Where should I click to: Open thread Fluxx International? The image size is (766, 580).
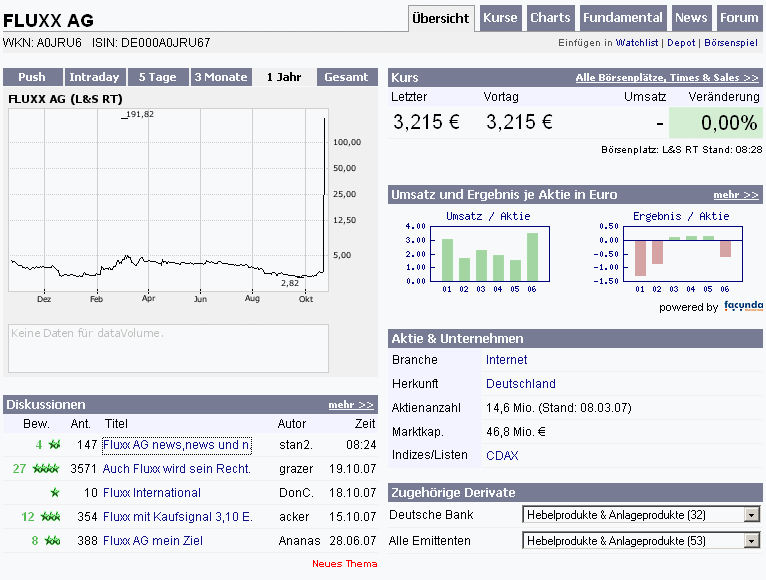pyautogui.click(x=152, y=493)
